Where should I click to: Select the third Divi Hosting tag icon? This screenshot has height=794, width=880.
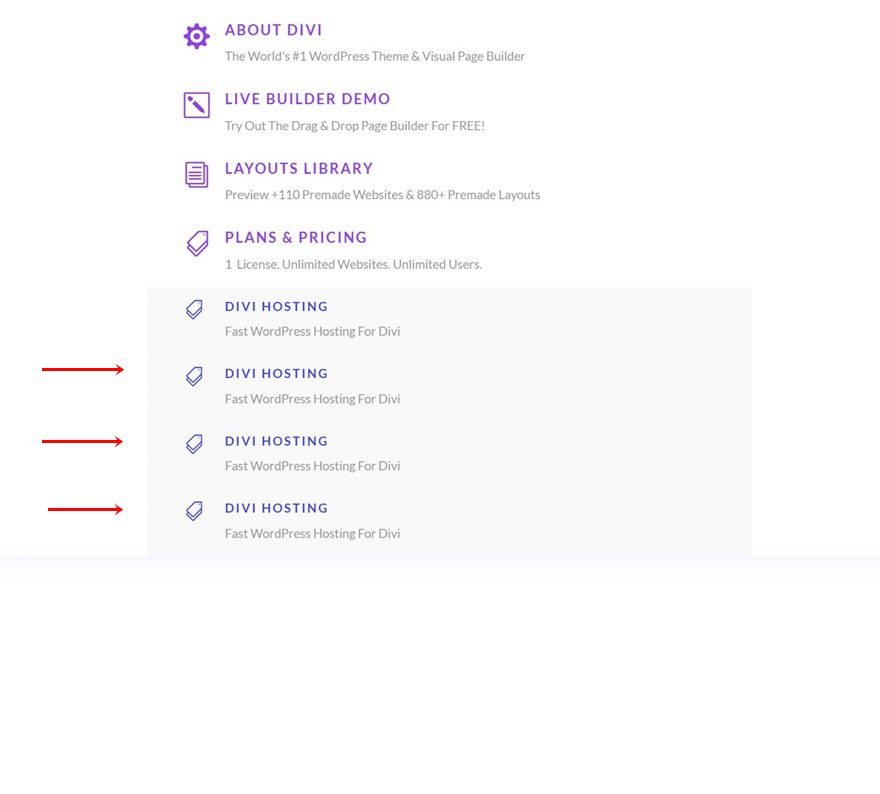point(194,444)
